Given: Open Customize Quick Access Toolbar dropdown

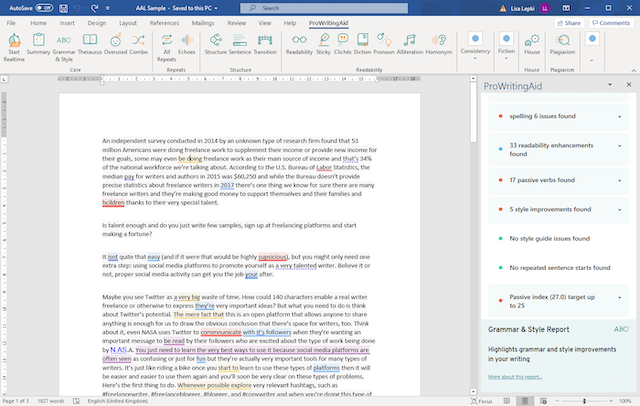Looking at the screenshot, I should coord(108,8).
